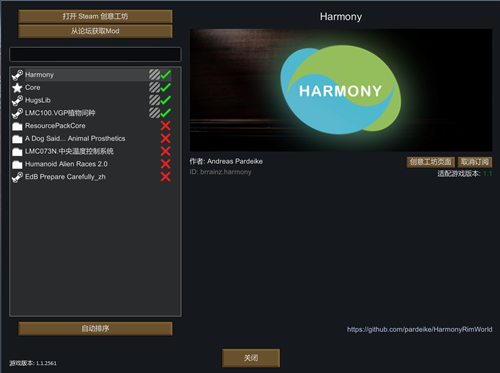
Task: Grab the striped reorder handle on Harmony row
Action: pyautogui.click(x=154, y=75)
